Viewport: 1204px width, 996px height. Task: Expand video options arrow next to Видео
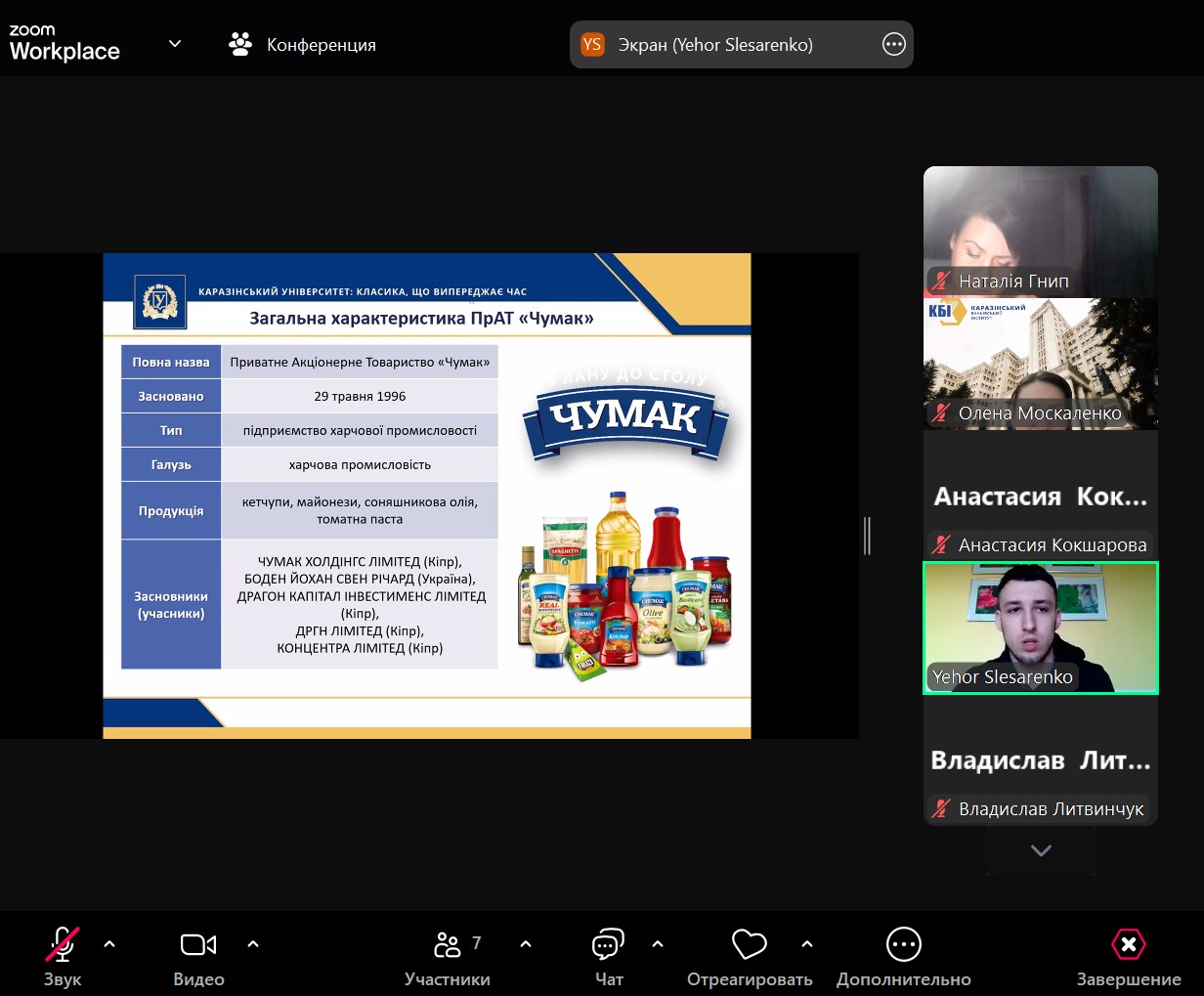253,944
